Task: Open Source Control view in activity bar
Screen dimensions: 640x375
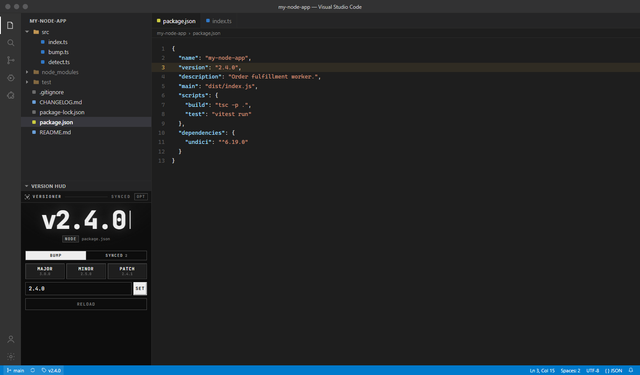Action: coord(10,60)
